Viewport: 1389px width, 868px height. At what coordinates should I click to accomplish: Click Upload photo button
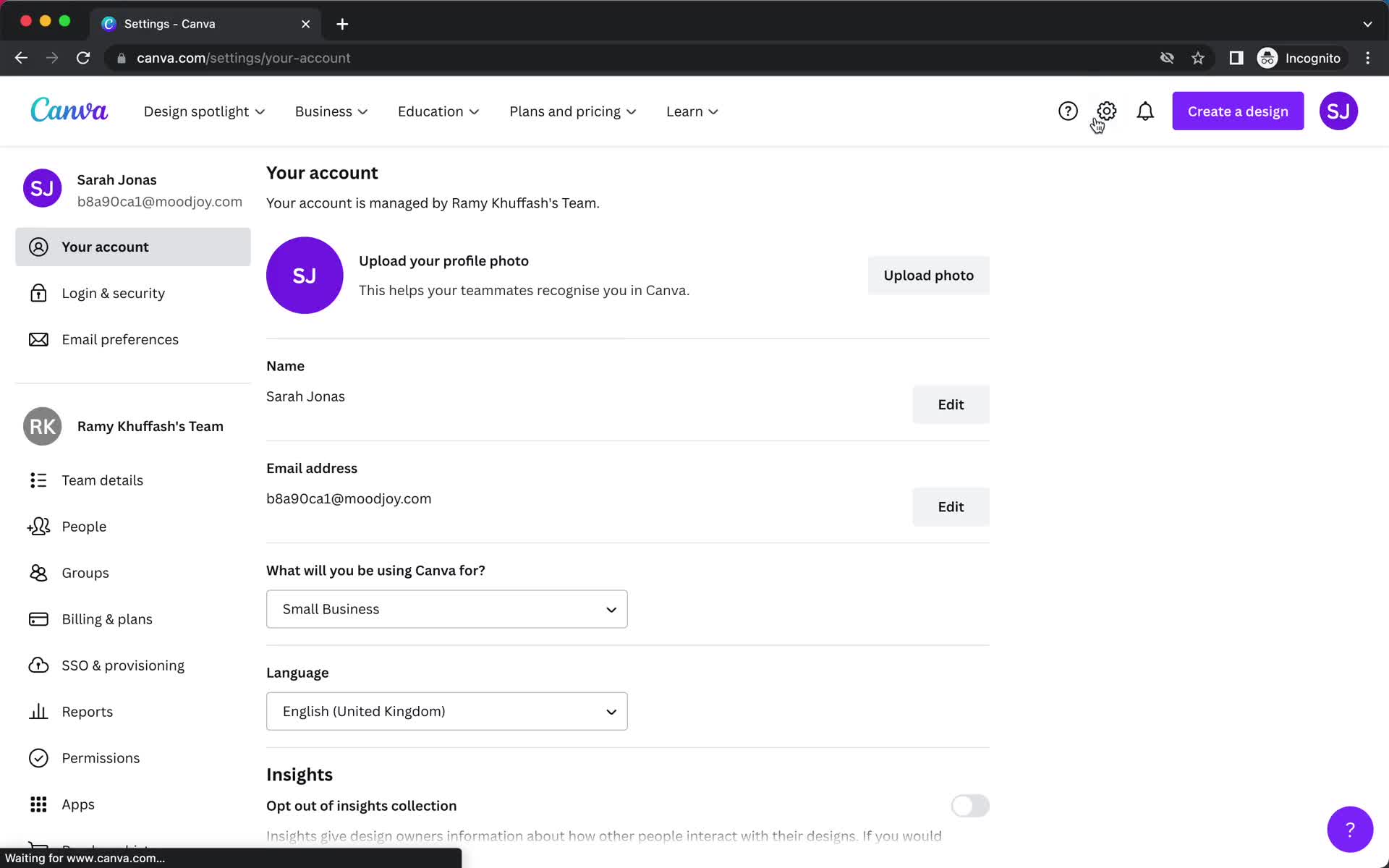[x=928, y=275]
